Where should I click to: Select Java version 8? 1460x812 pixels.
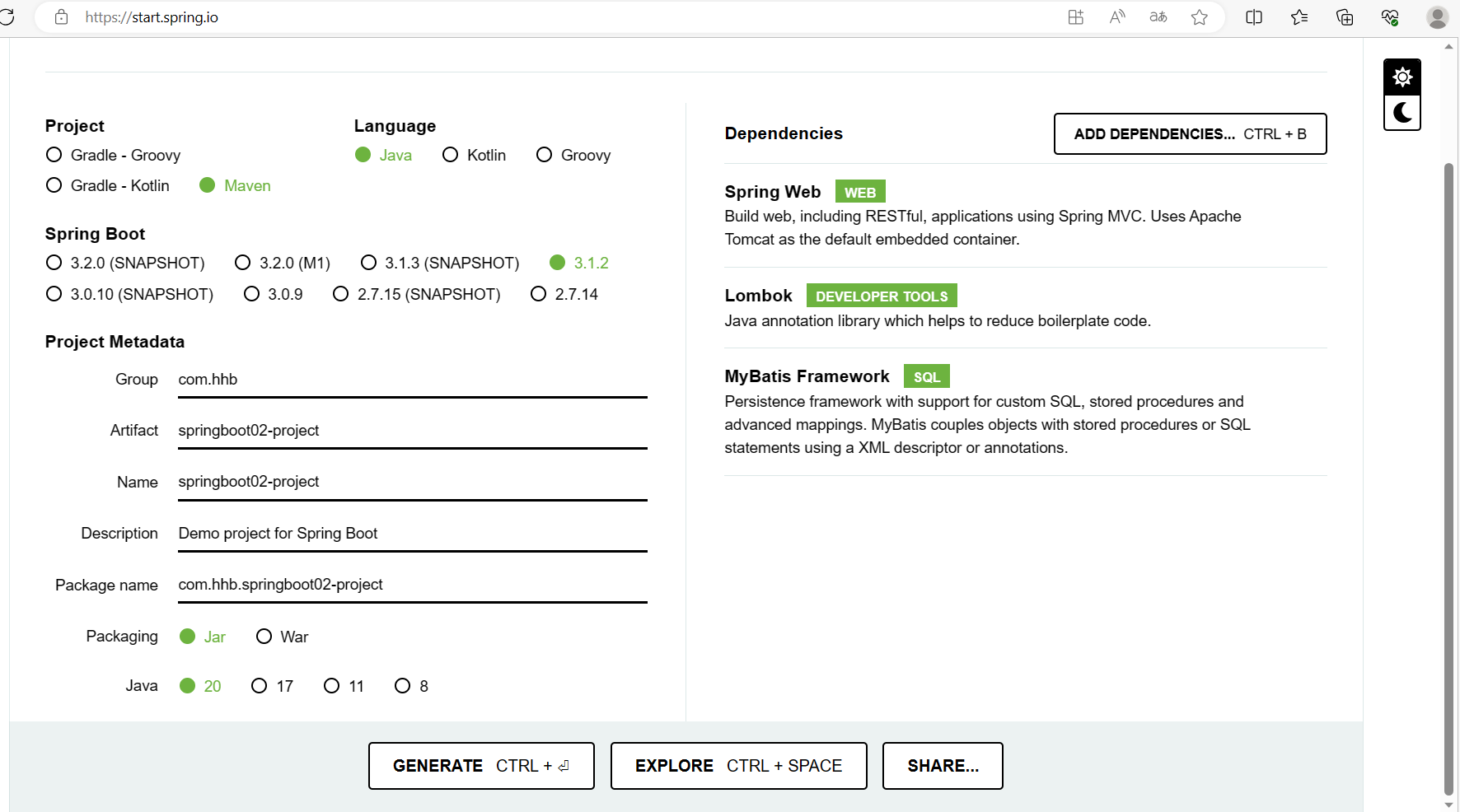(x=412, y=686)
